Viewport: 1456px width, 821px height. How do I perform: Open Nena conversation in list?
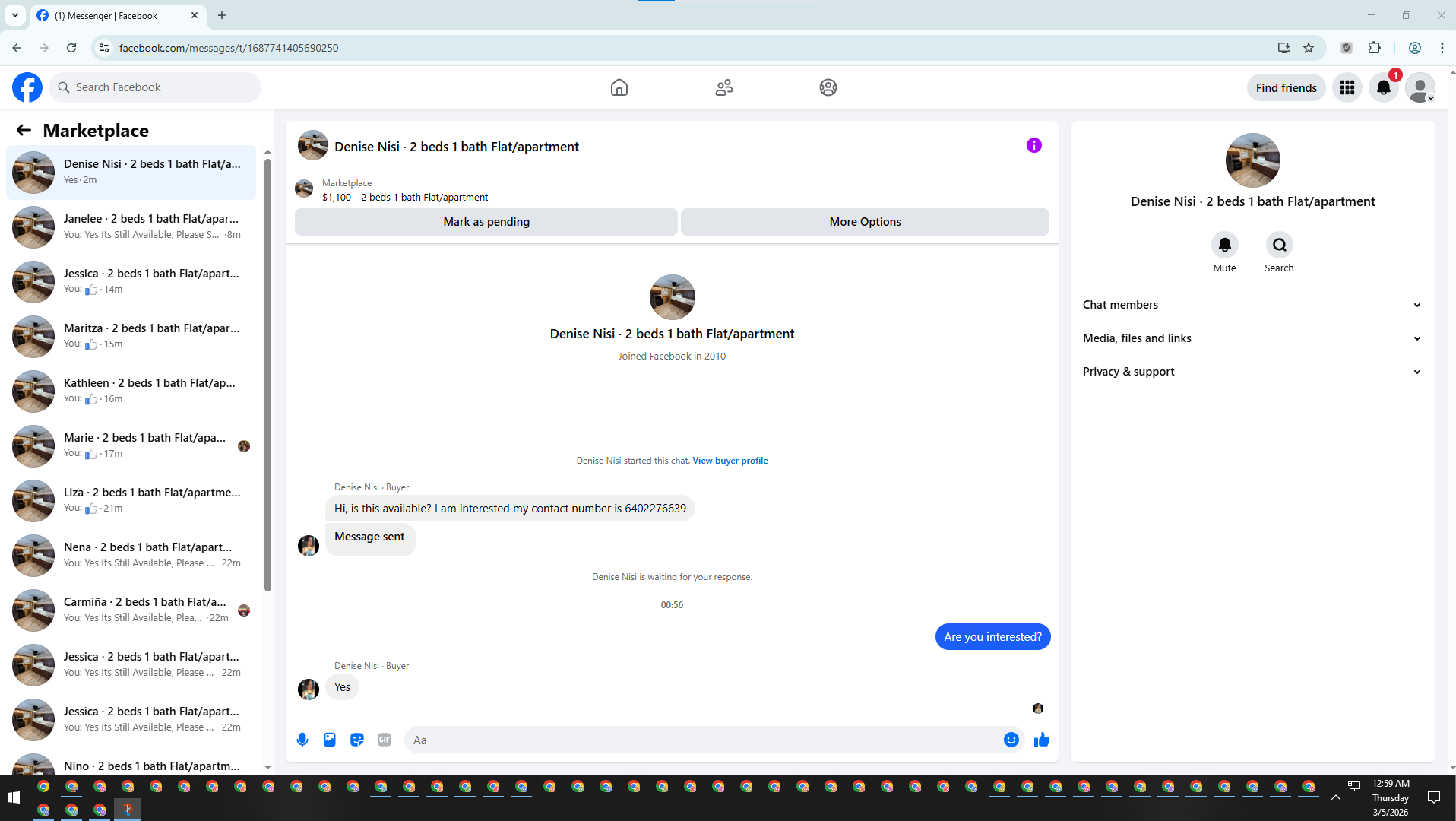click(131, 556)
